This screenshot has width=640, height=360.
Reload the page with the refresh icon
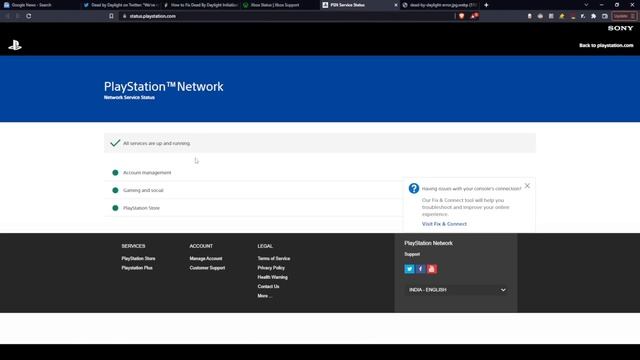coord(29,16)
